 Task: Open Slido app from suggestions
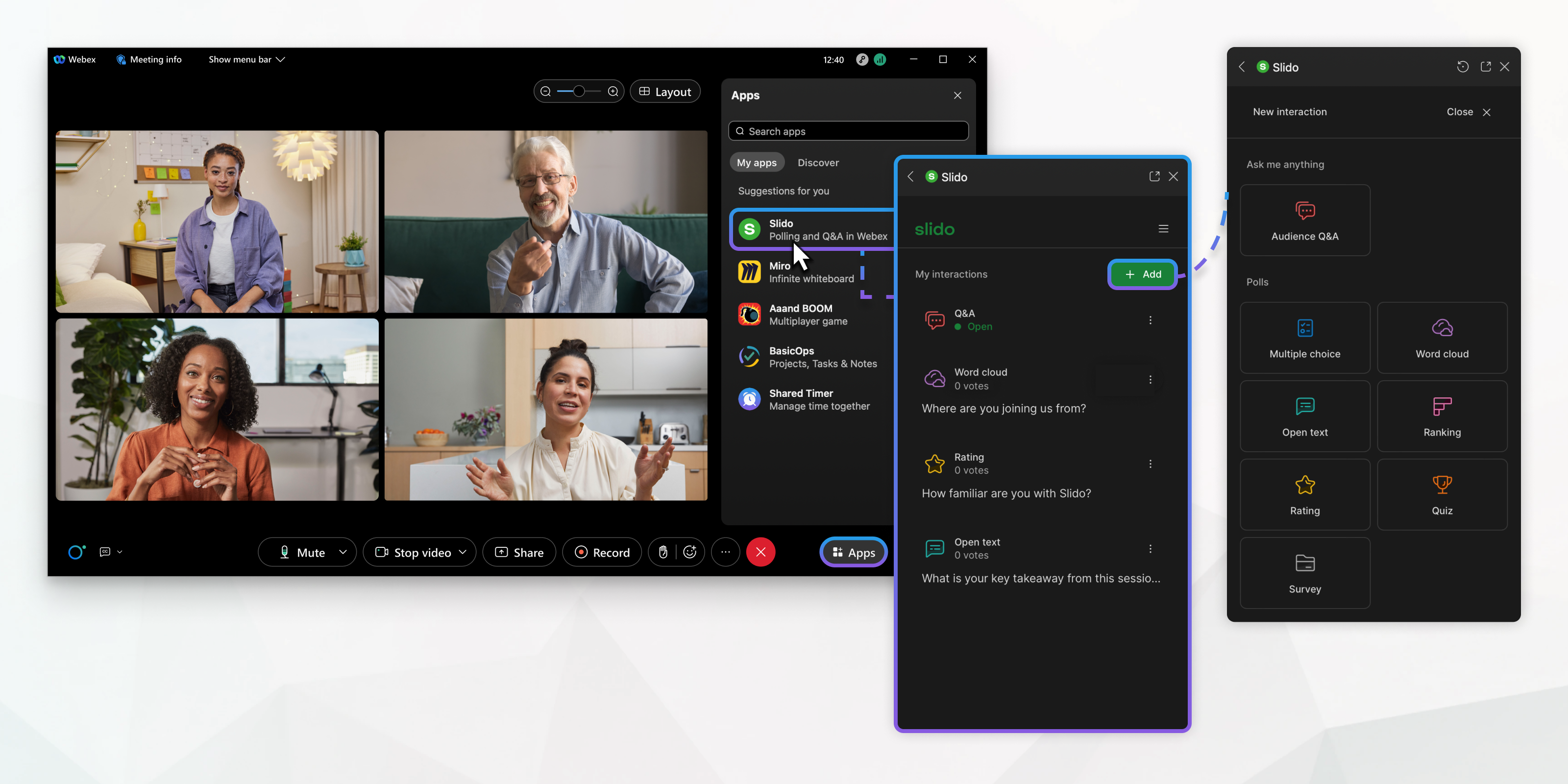click(x=813, y=229)
